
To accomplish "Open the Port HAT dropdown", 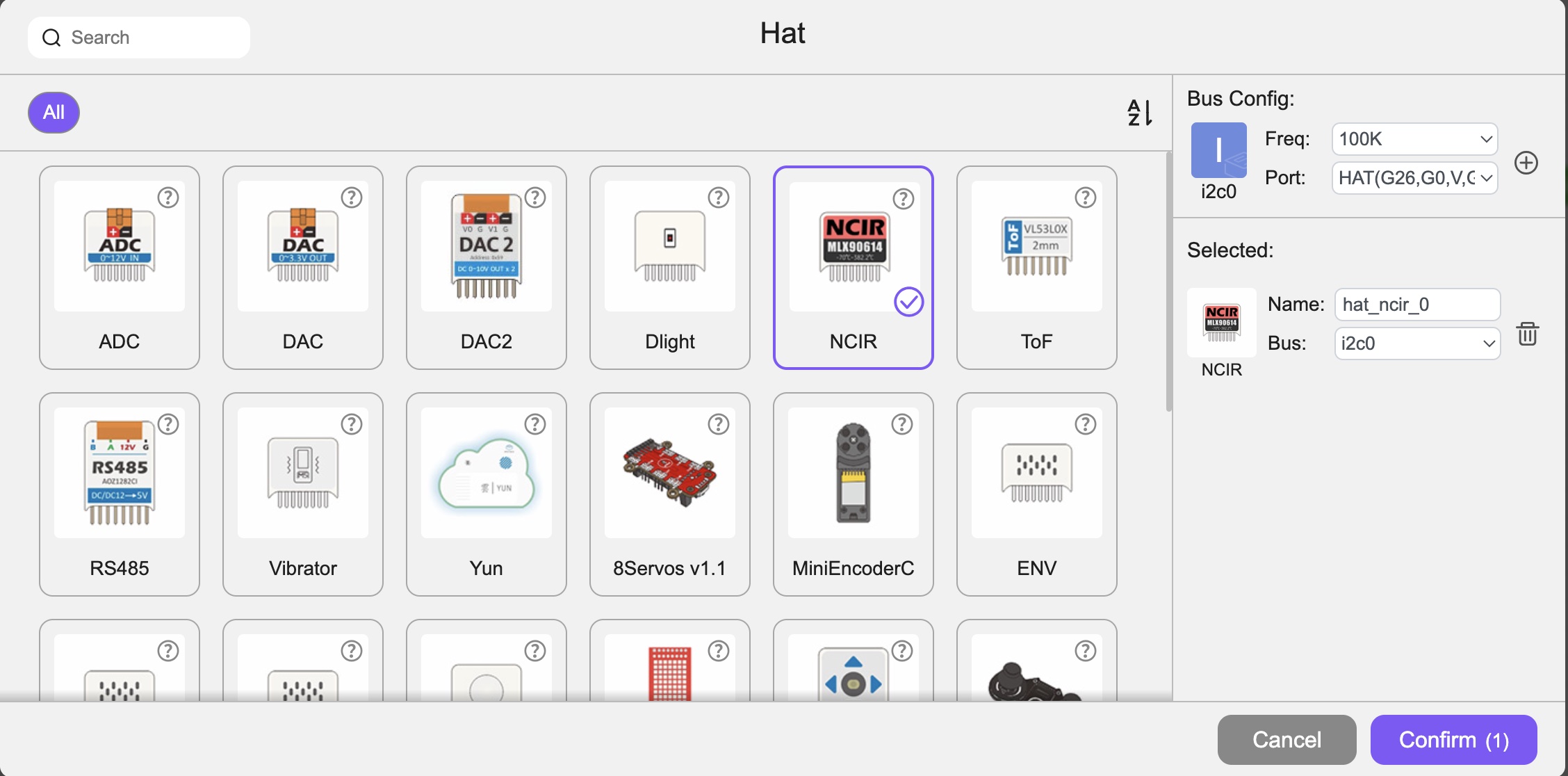I will click(x=1415, y=178).
